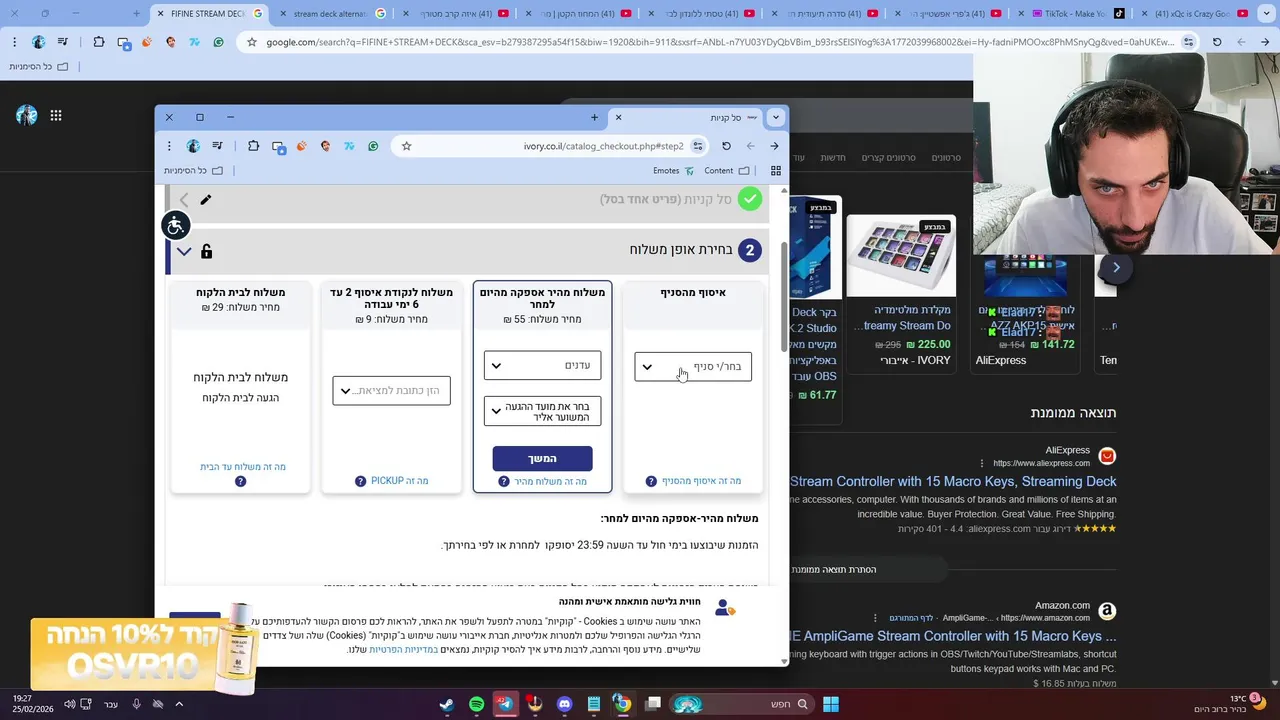Image resolution: width=1280 pixels, height=720 pixels.
Task: Open the accessibility menu icon on Ivory page
Action: click(176, 225)
